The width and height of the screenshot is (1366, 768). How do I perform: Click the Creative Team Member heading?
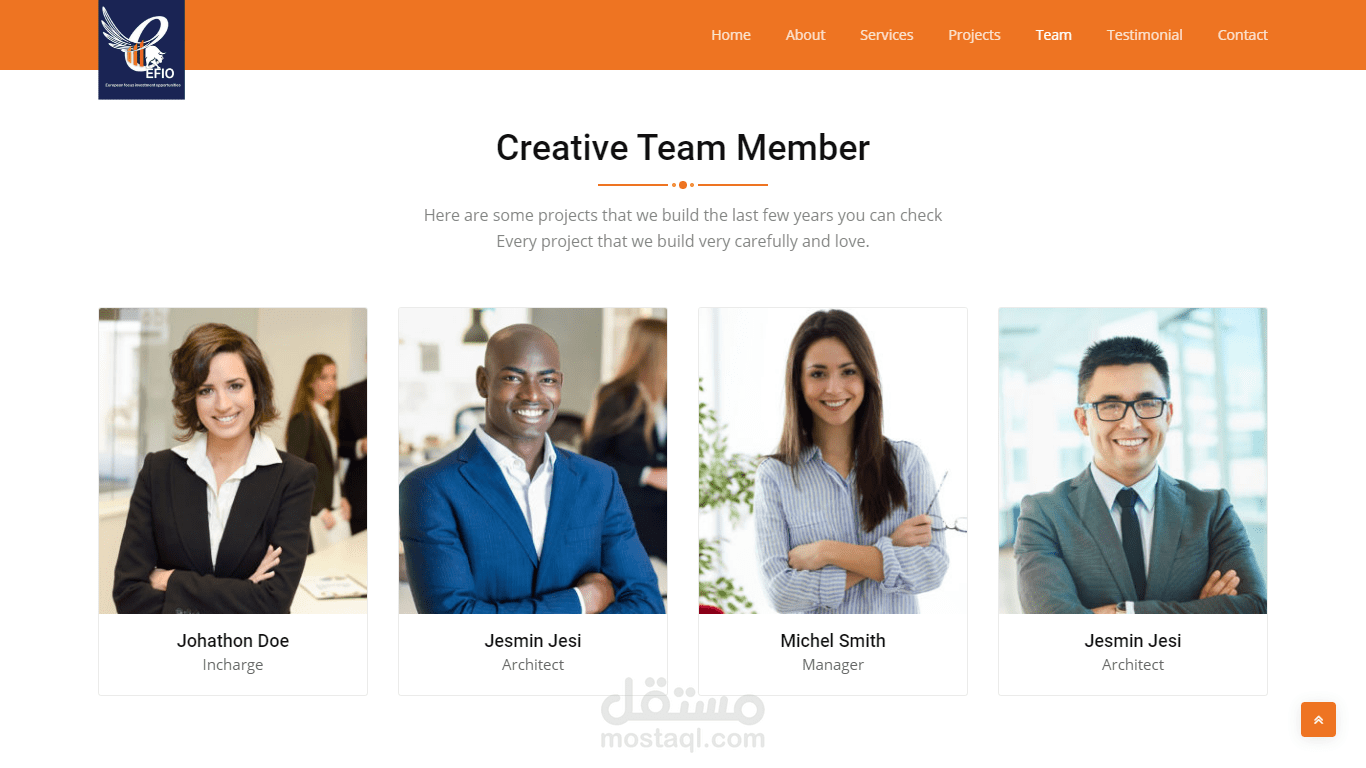point(683,148)
